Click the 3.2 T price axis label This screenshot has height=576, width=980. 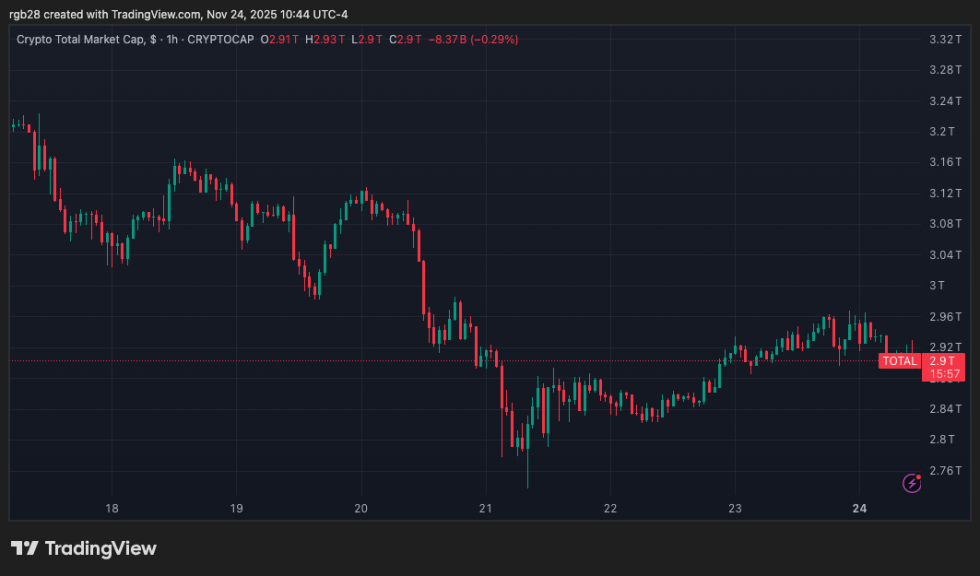(942, 131)
